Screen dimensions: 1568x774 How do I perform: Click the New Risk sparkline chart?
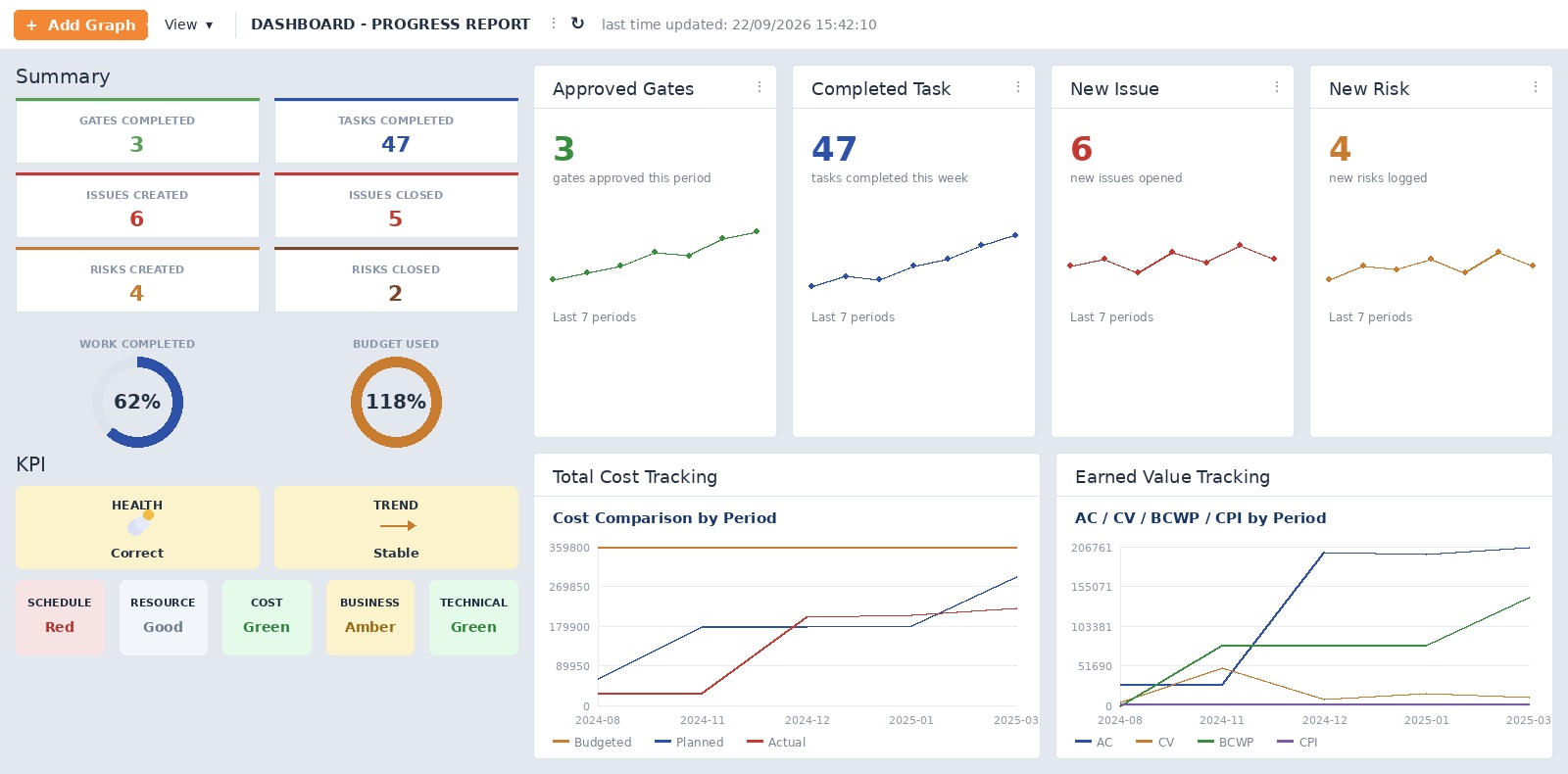(x=1431, y=266)
